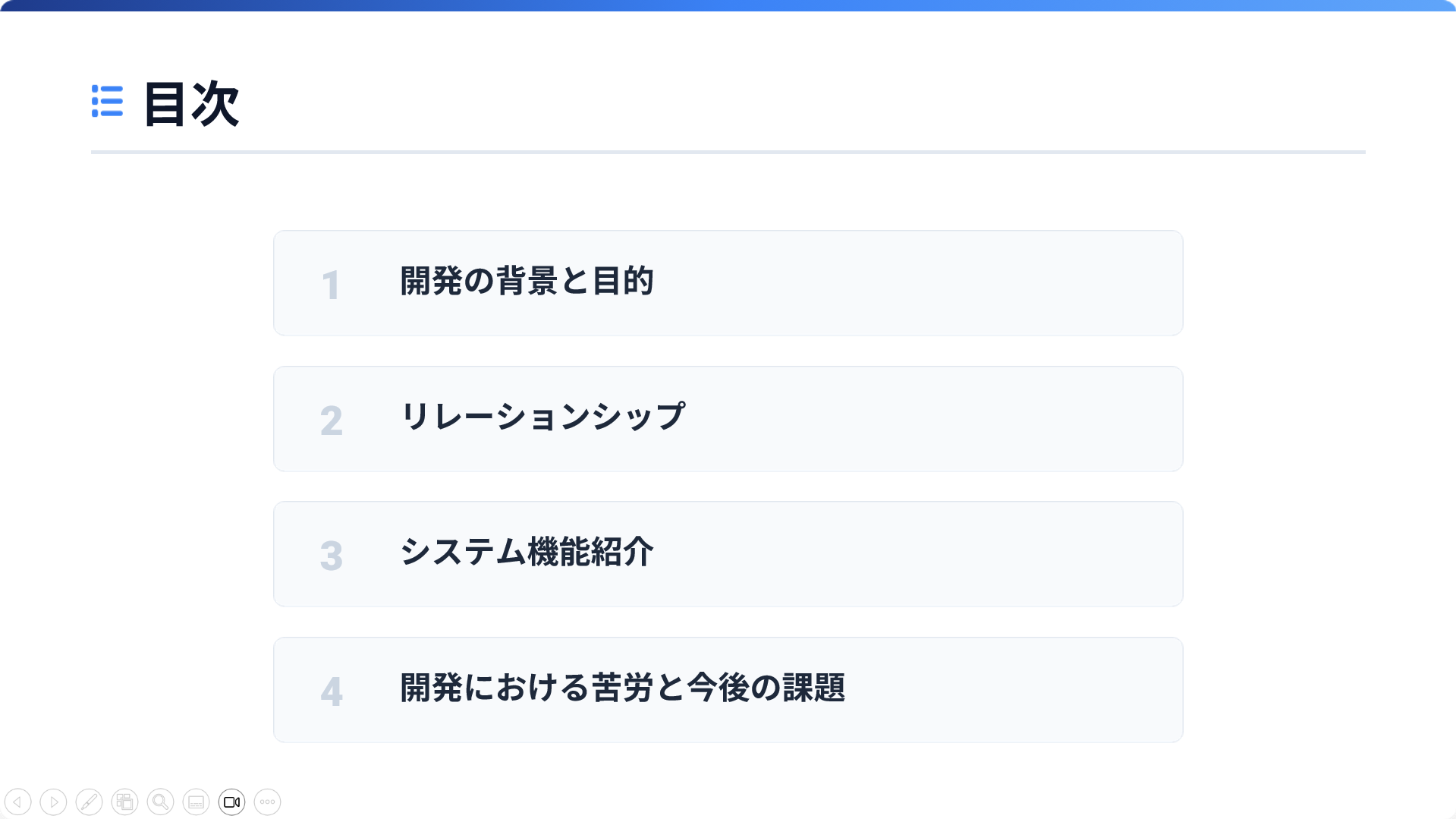The image size is (1456, 819).
Task: Go to the previous slide arrow
Action: [x=17, y=802]
